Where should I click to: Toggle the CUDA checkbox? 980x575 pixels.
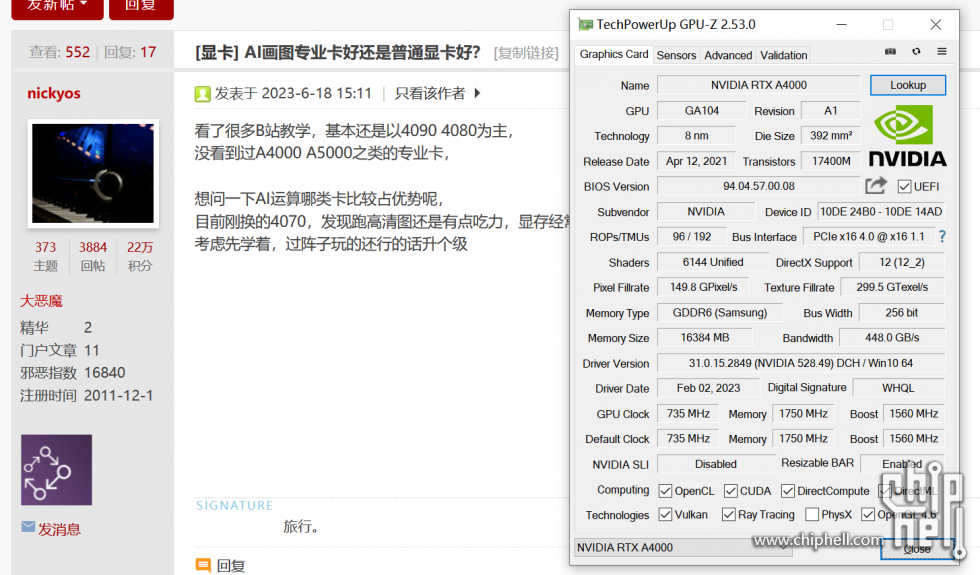coord(731,491)
